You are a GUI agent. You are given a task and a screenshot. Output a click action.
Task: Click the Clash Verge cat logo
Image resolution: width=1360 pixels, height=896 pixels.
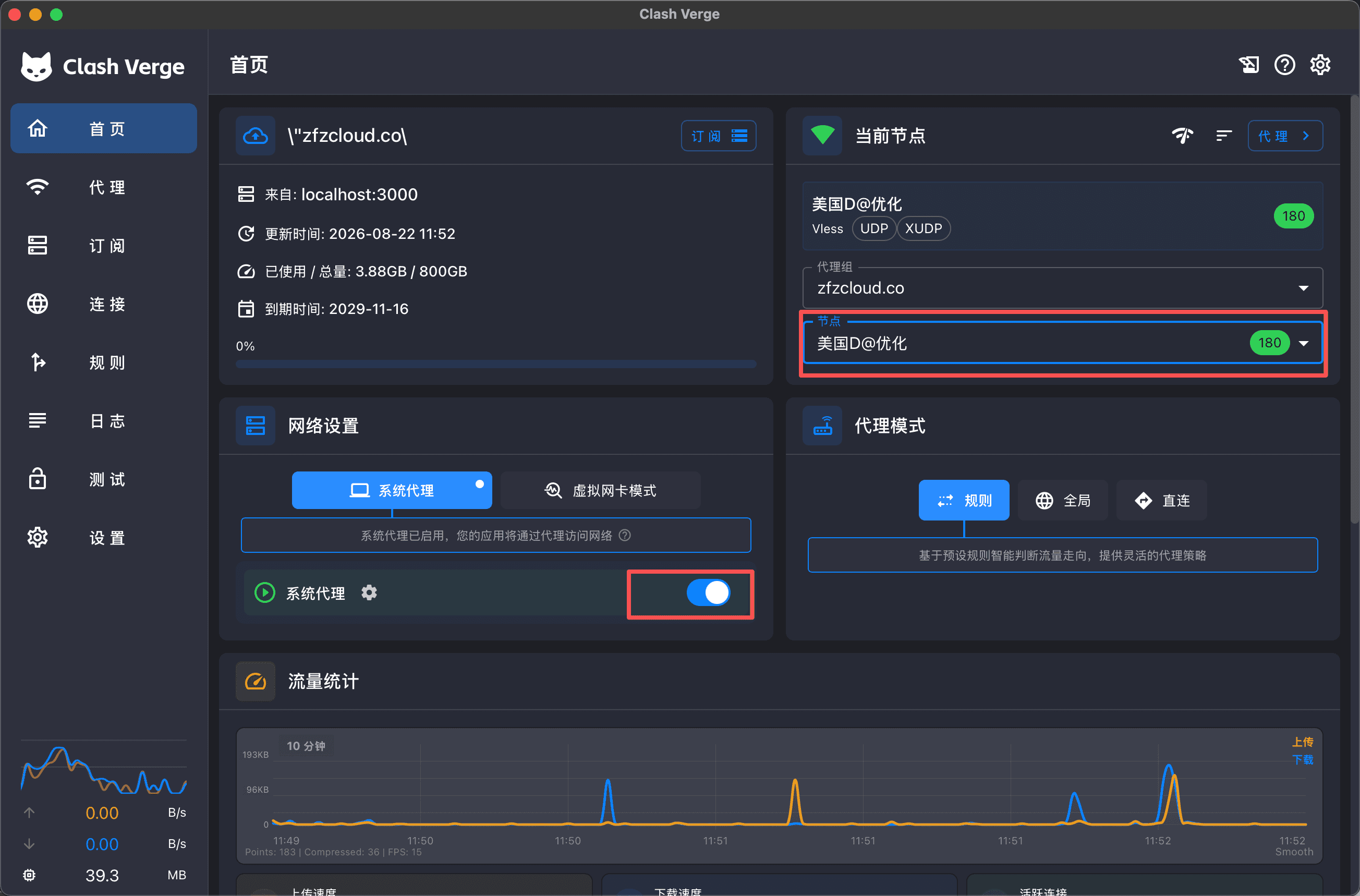click(x=36, y=66)
